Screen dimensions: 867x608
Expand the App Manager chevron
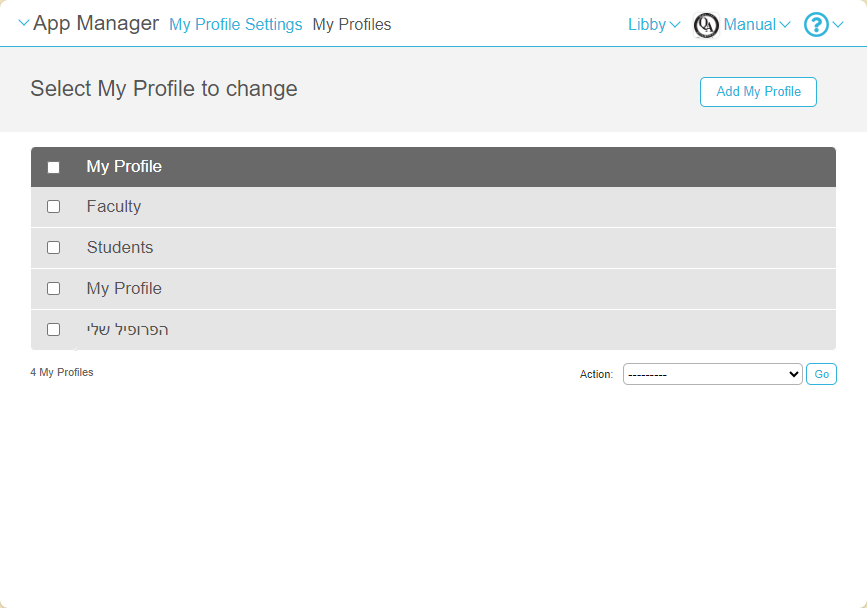[24, 23]
